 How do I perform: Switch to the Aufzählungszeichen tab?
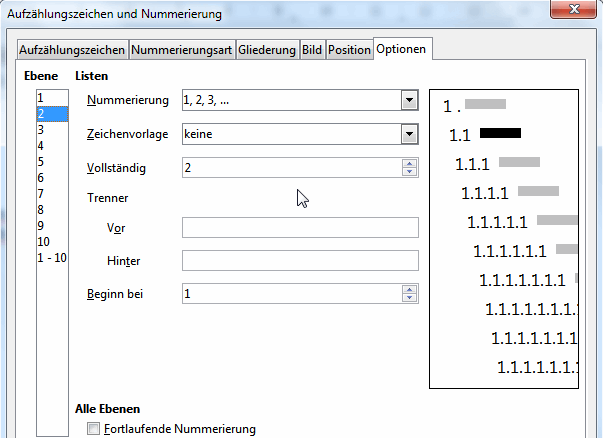[x=72, y=50]
